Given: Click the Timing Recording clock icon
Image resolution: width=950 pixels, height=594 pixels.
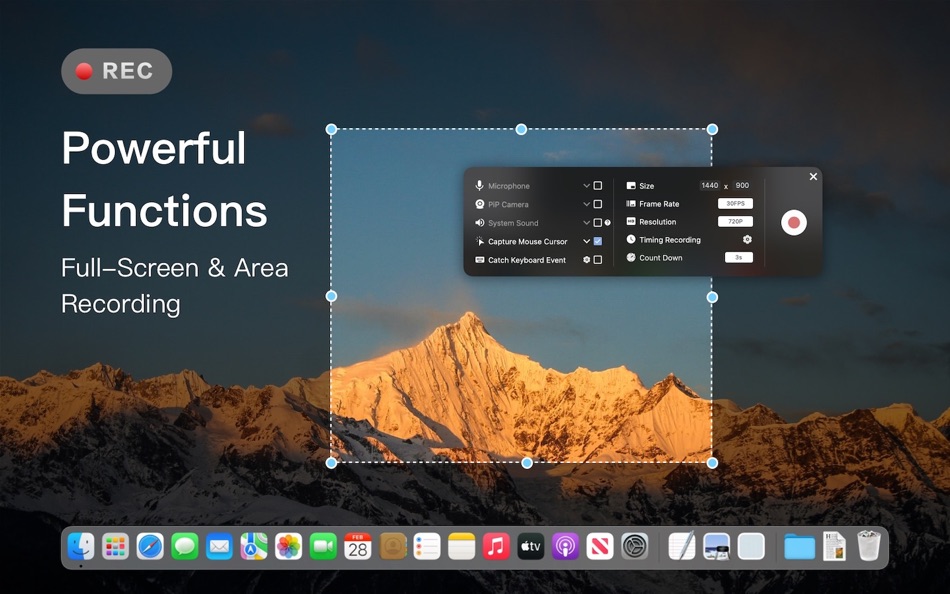Looking at the screenshot, I should pos(631,239).
